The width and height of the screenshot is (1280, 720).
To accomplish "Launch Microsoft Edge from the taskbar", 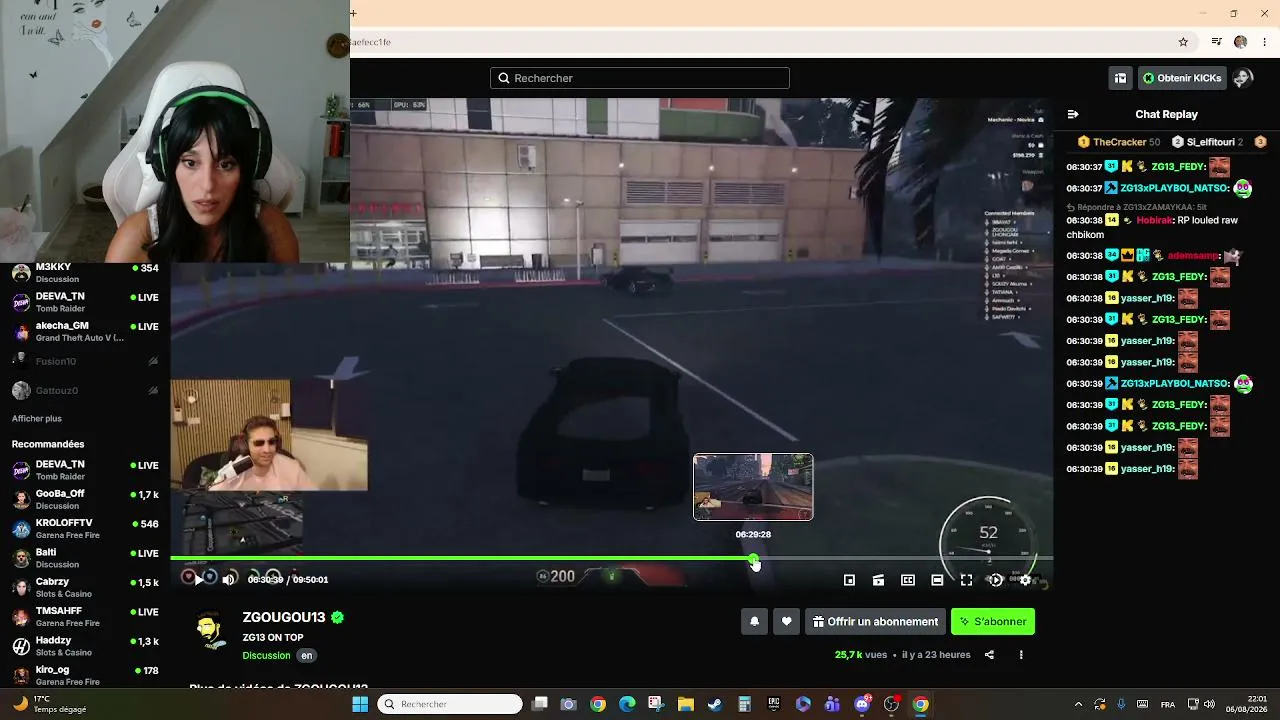I will click(627, 704).
